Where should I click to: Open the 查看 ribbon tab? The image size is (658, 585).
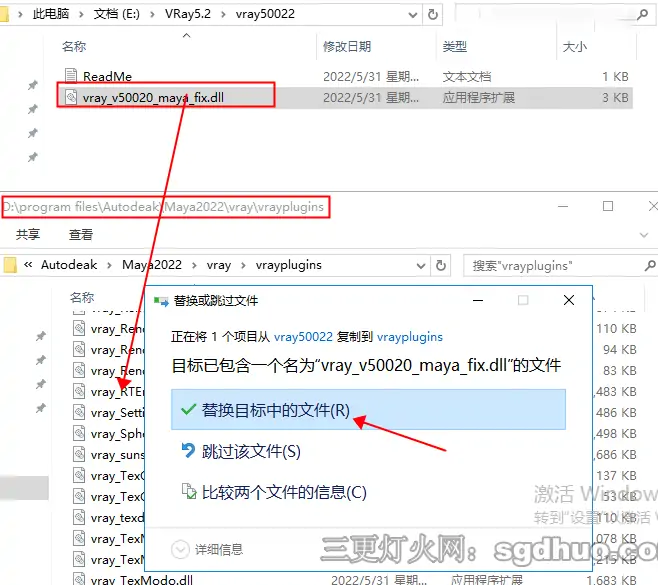coord(81,234)
